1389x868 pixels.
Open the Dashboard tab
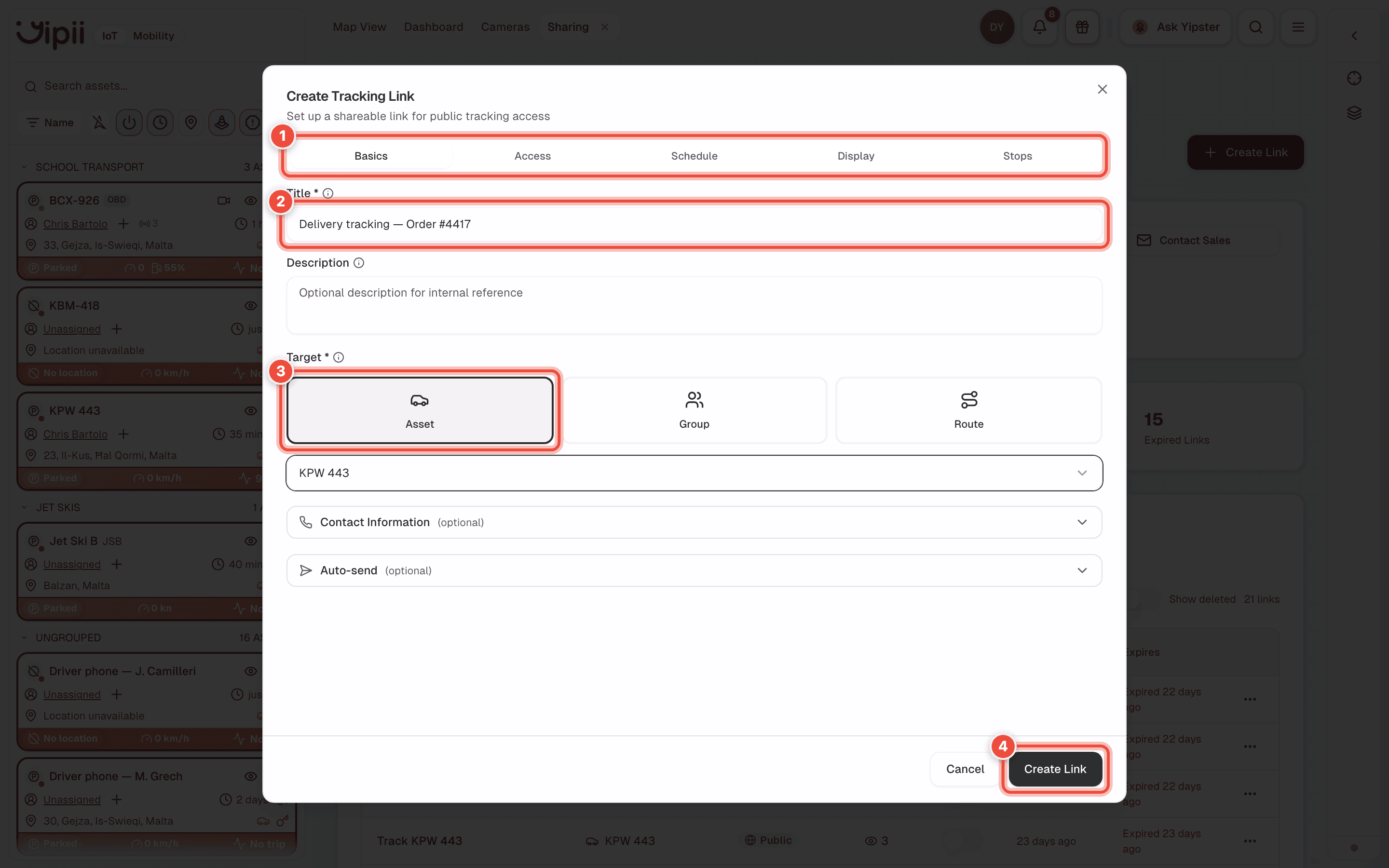tap(434, 27)
